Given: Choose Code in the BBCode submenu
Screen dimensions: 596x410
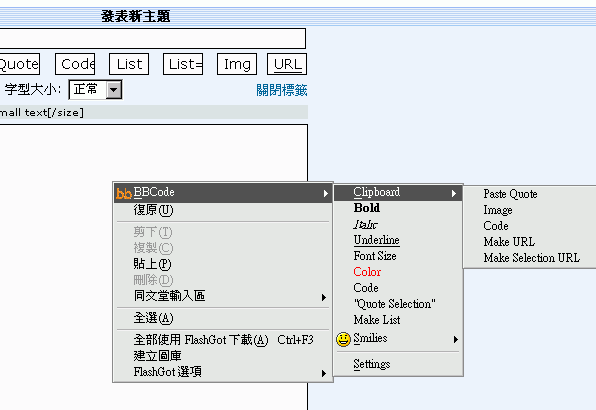Looking at the screenshot, I should click(x=398, y=288).
